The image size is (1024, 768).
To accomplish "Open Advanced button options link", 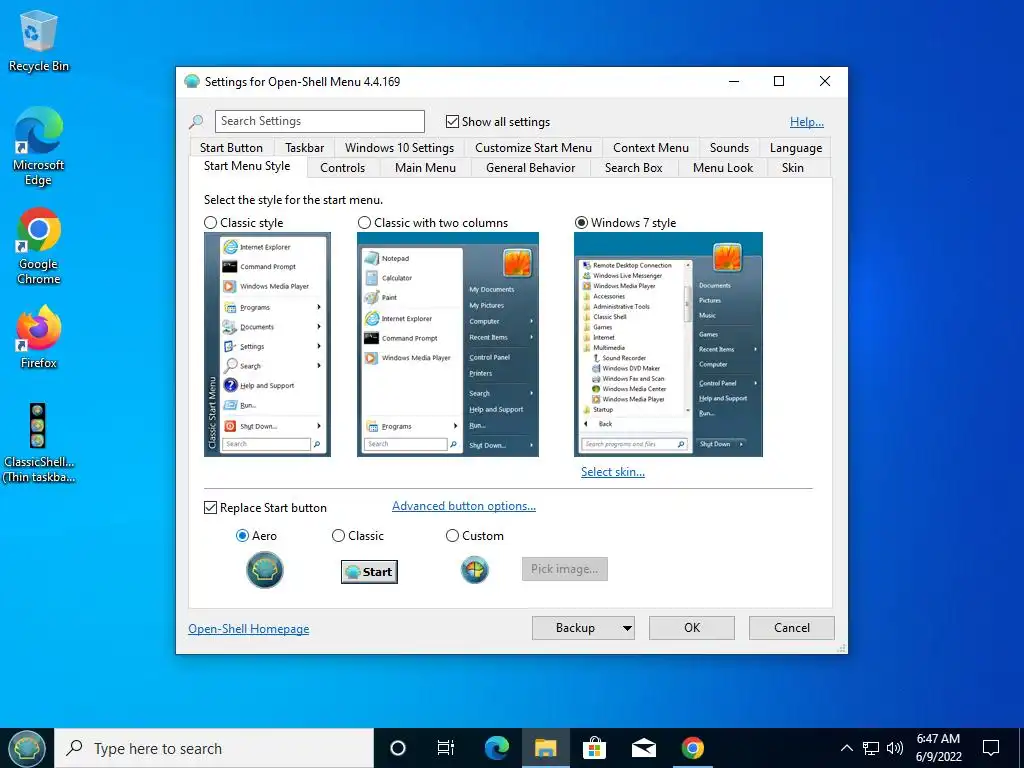I will 464,506.
